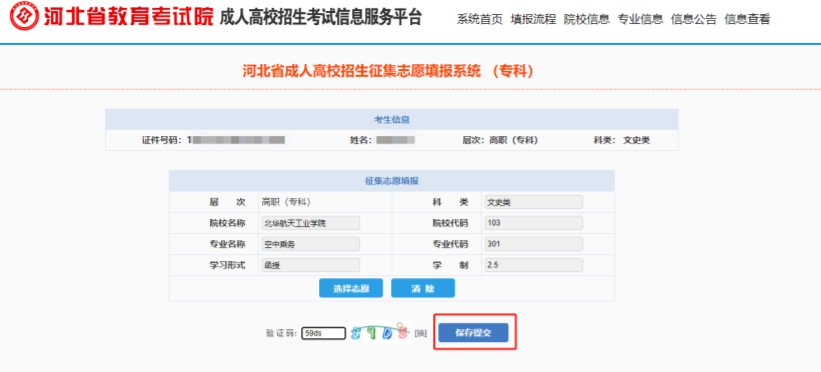
Task: View 信息公告 navigation item
Action: 694,20
